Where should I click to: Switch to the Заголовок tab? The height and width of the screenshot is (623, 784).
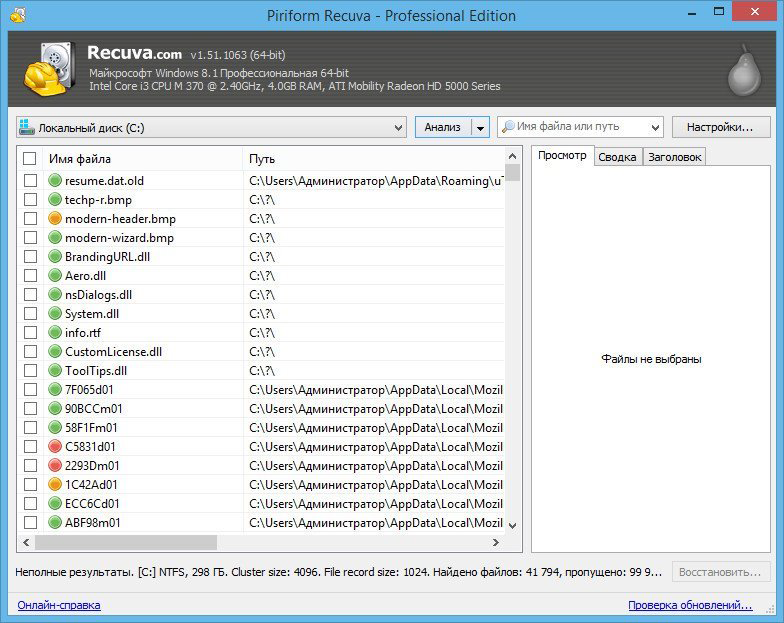click(674, 157)
